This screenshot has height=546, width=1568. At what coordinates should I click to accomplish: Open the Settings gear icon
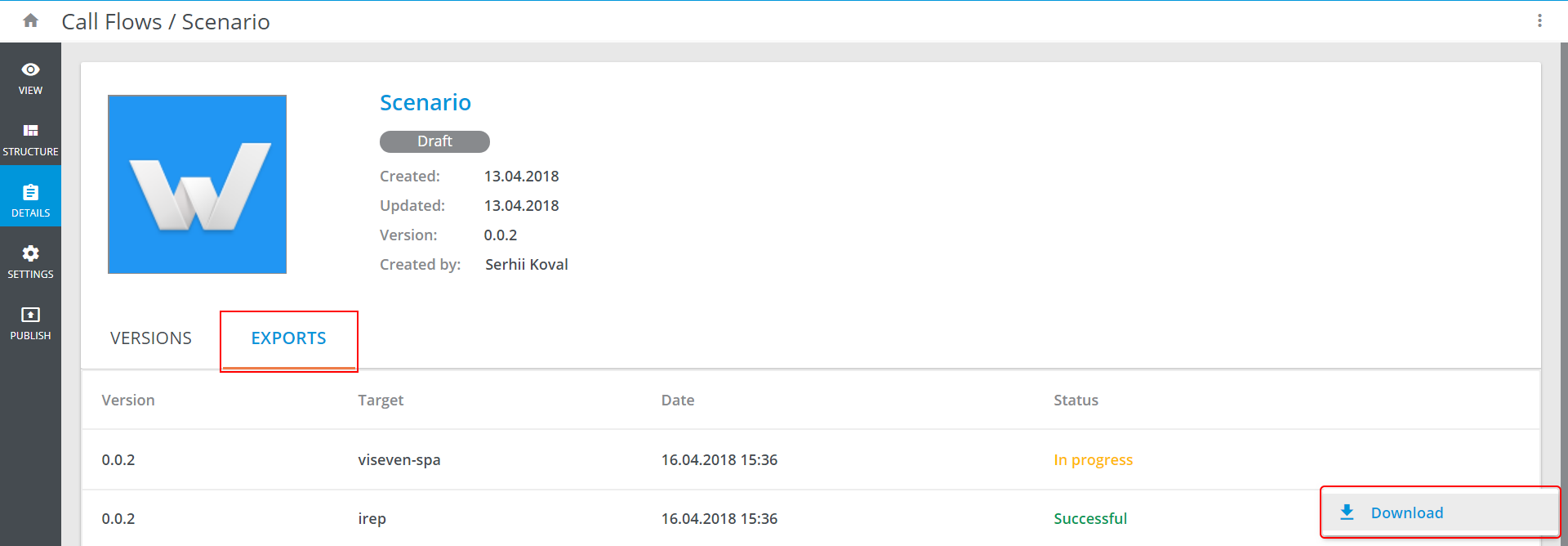[x=30, y=253]
